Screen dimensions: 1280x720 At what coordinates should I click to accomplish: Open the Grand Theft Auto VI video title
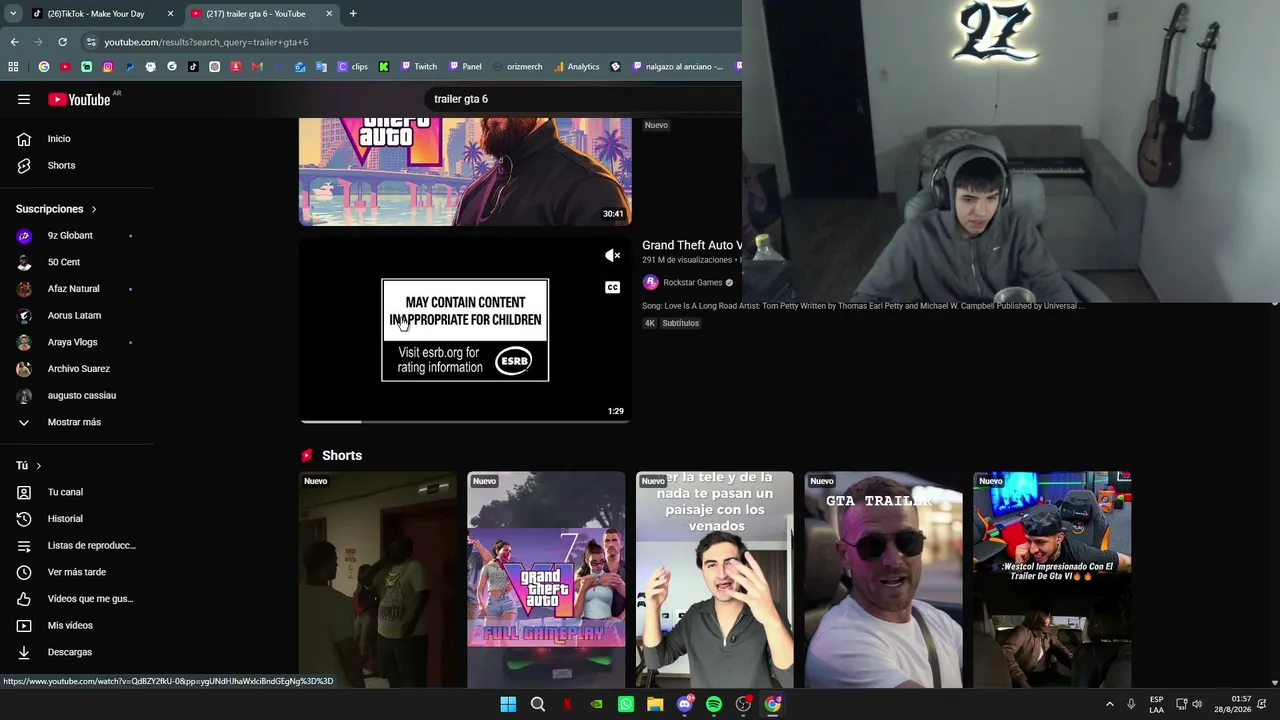pyautogui.click(x=692, y=245)
